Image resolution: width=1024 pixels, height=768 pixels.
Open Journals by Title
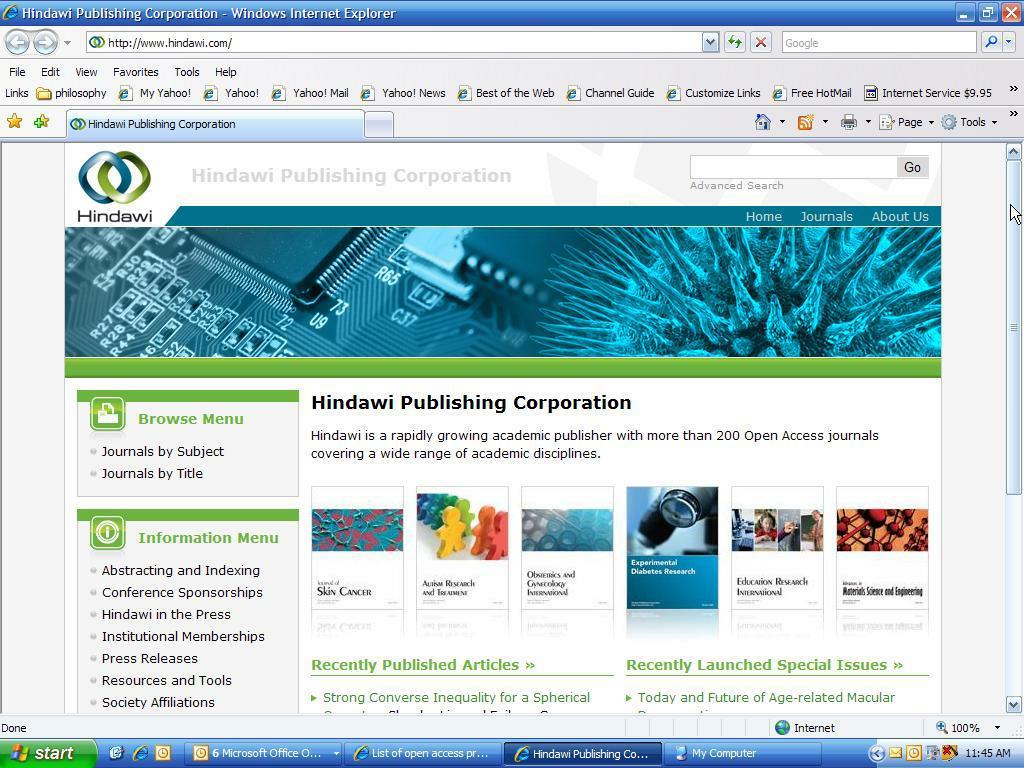[x=152, y=473]
